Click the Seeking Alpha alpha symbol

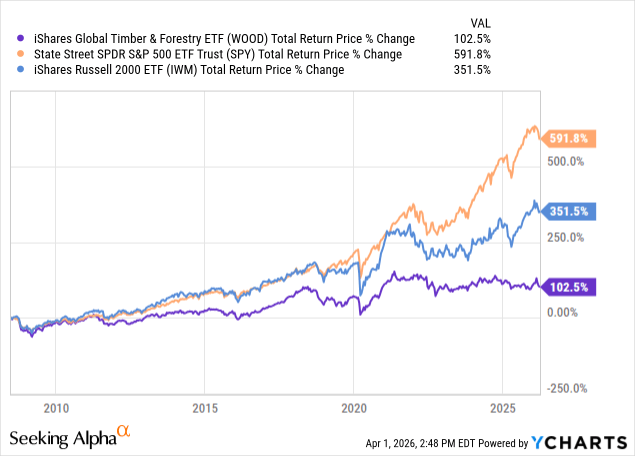pos(124,432)
